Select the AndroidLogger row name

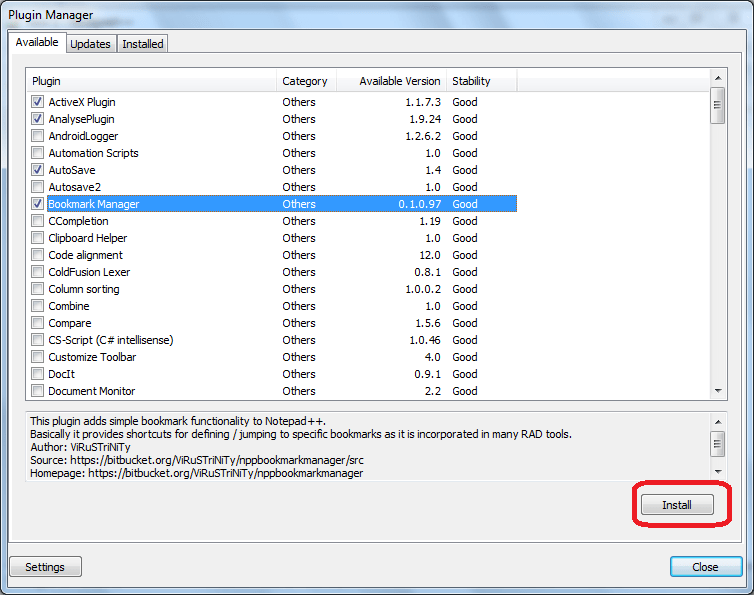[83, 136]
